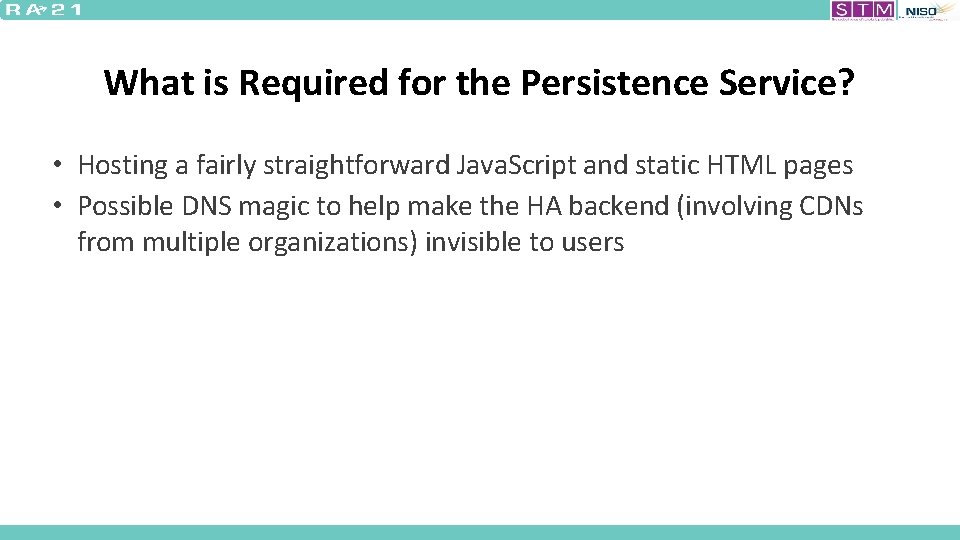This screenshot has height=540, width=960.
Task: Click the first bullet point marker
Action: click(x=60, y=164)
